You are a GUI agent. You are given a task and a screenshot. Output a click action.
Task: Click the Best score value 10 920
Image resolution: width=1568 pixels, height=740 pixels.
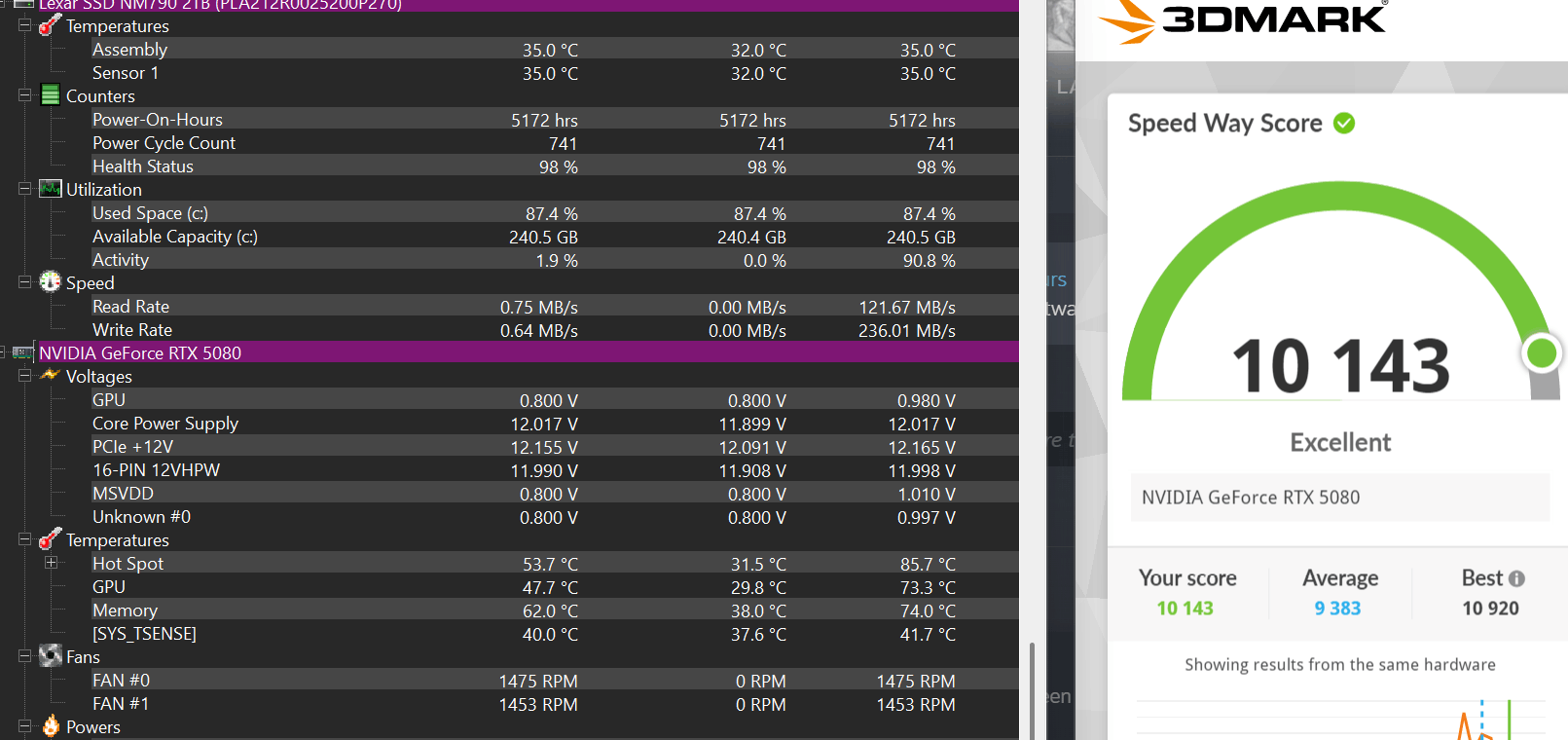coord(1490,608)
